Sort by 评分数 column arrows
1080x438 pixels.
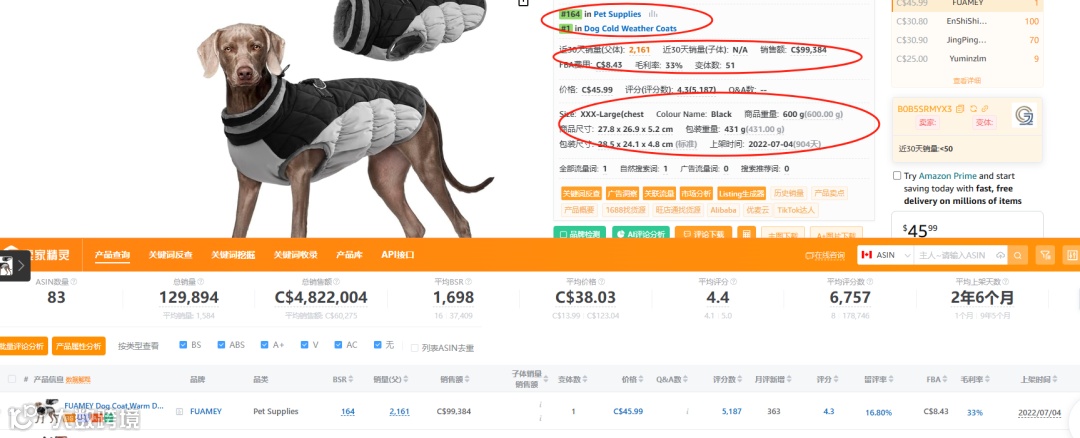point(740,379)
